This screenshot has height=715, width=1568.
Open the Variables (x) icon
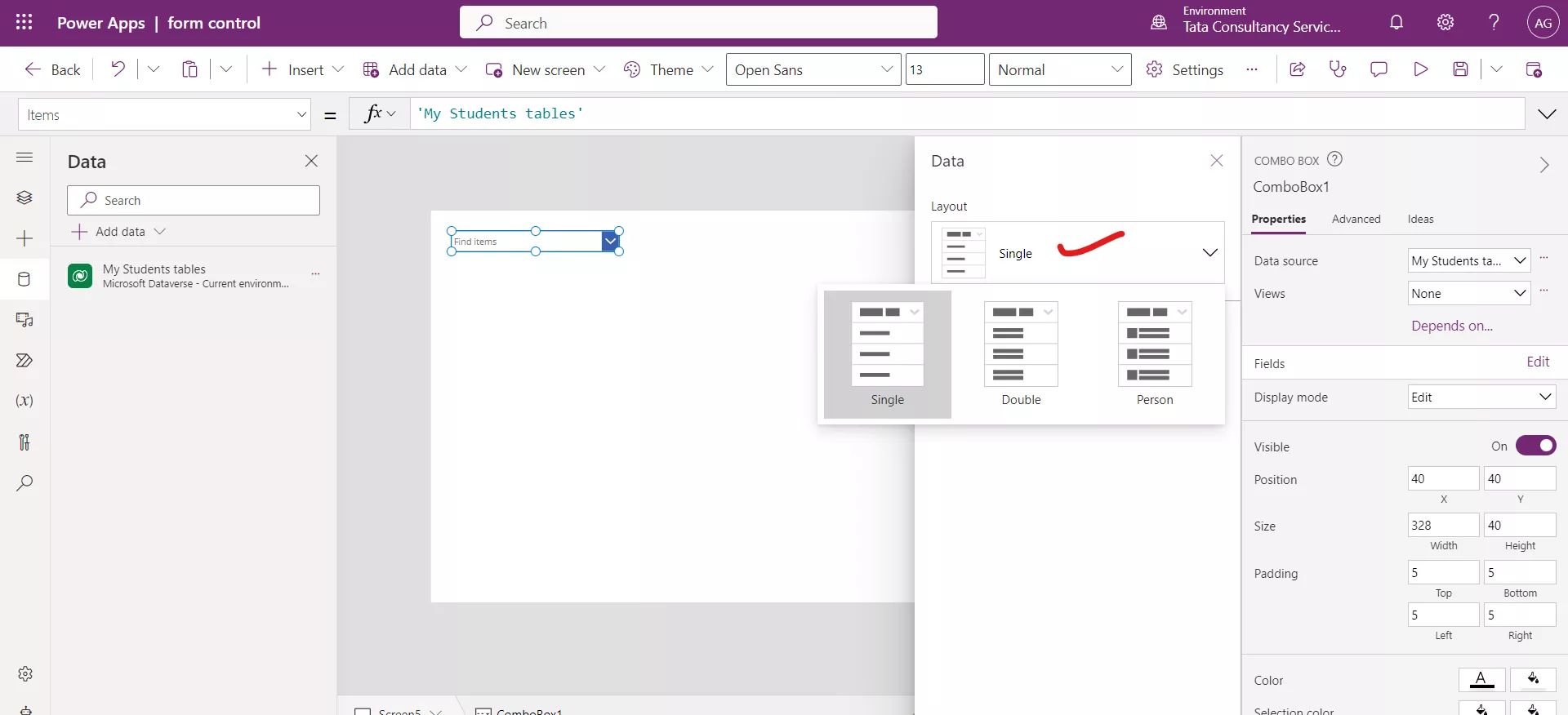point(24,401)
